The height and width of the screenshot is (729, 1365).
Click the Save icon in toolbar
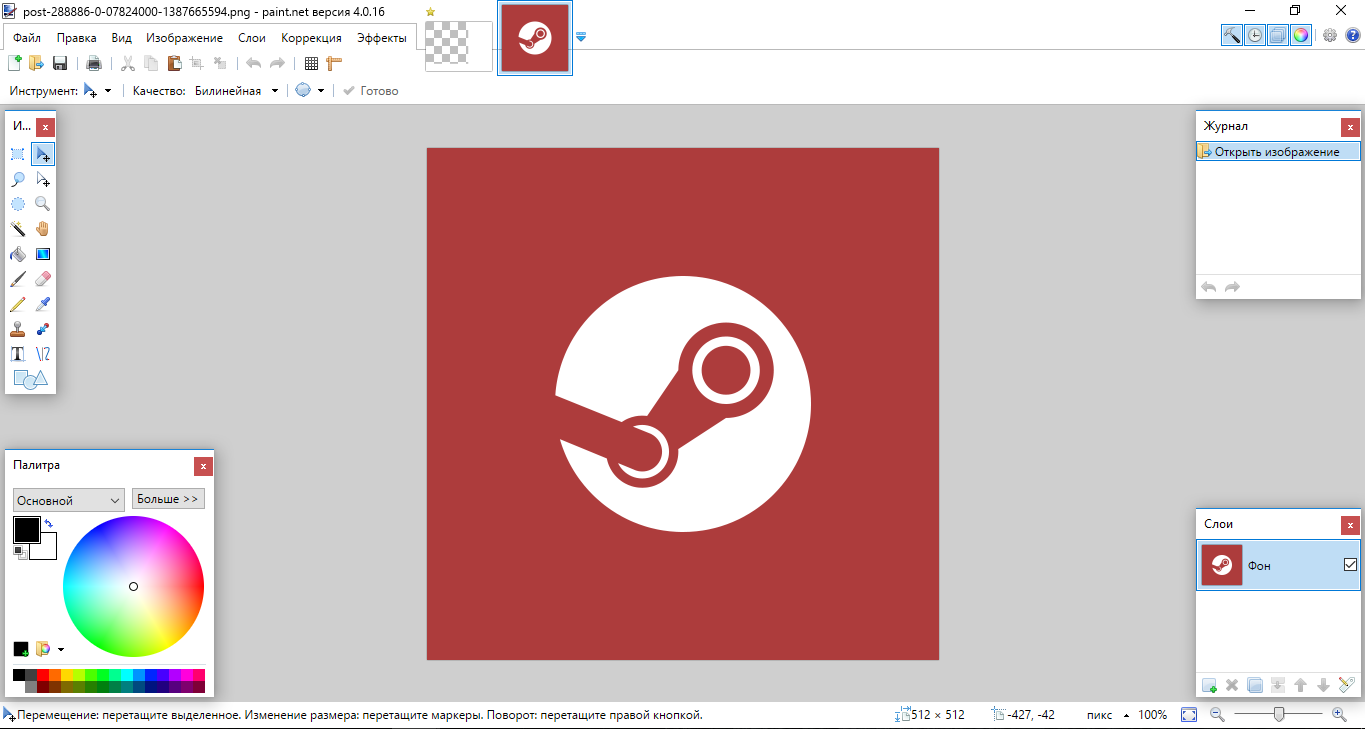60,64
